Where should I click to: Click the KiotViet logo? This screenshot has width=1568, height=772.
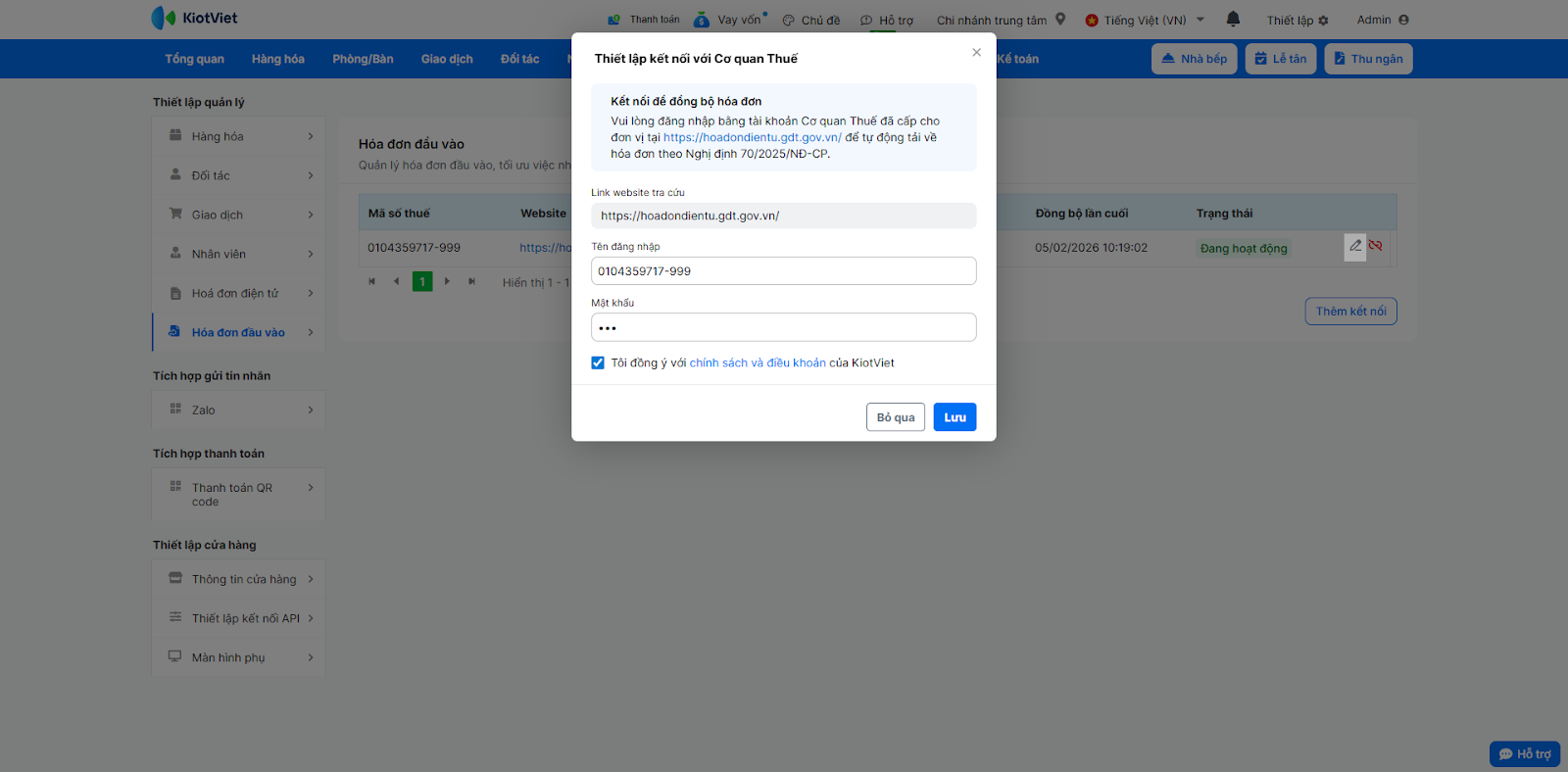click(194, 18)
